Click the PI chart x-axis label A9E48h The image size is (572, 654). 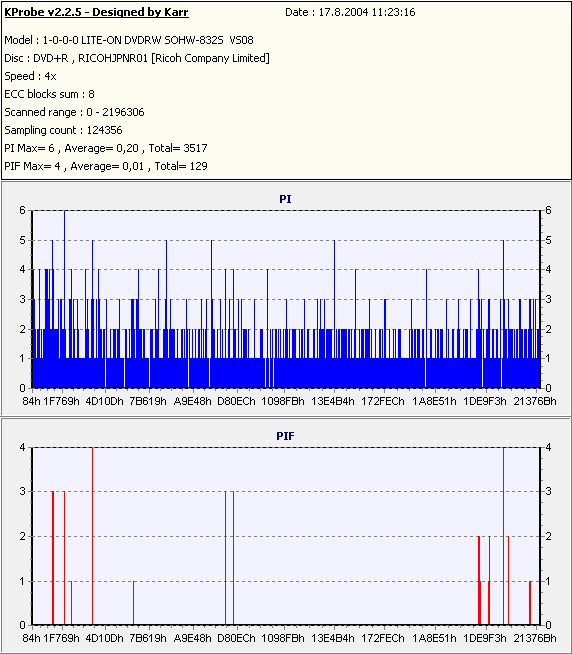tap(193, 401)
